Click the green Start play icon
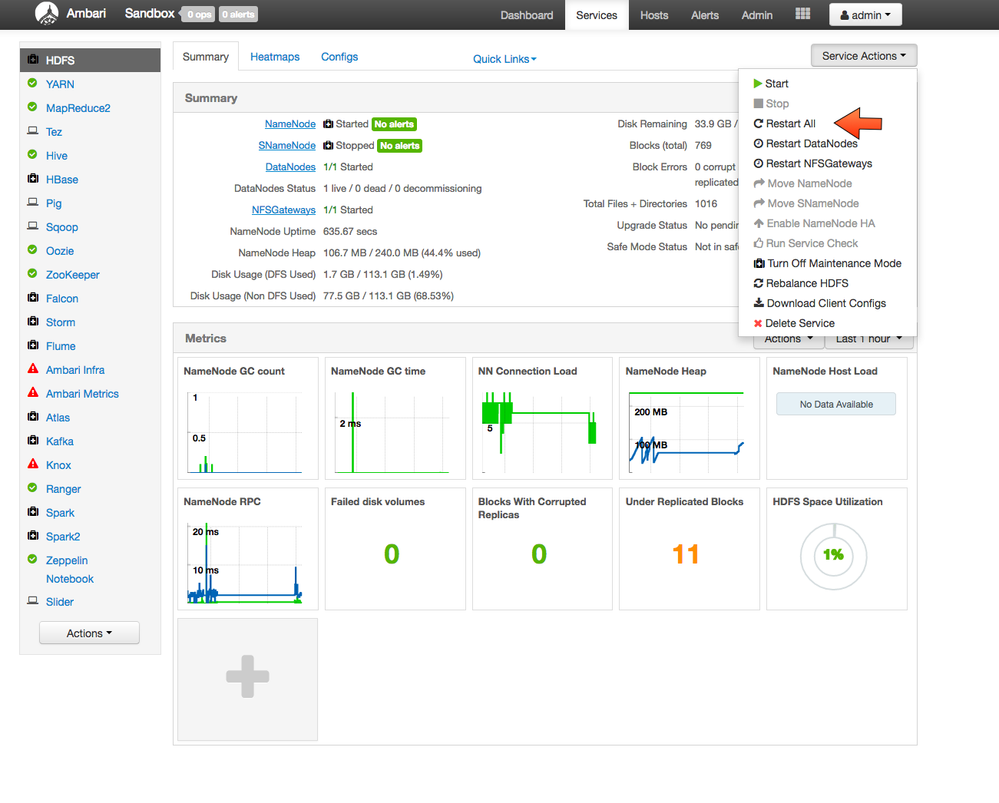The width and height of the screenshot is (999, 803). (x=758, y=83)
